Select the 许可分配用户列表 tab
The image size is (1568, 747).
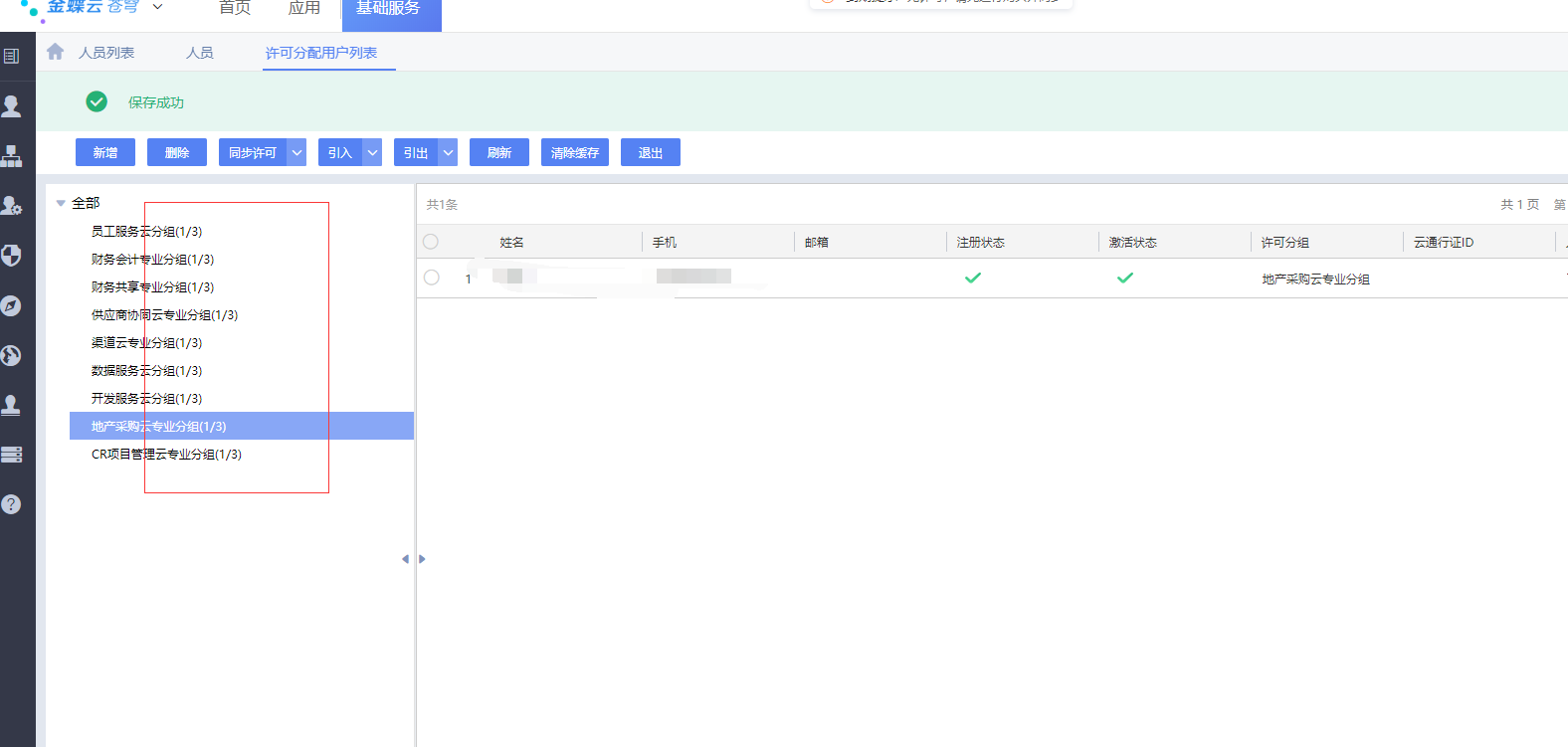pos(321,53)
